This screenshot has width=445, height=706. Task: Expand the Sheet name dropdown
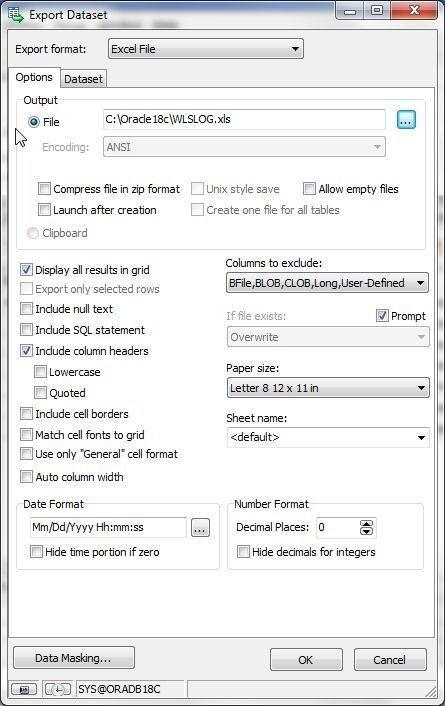point(328,437)
